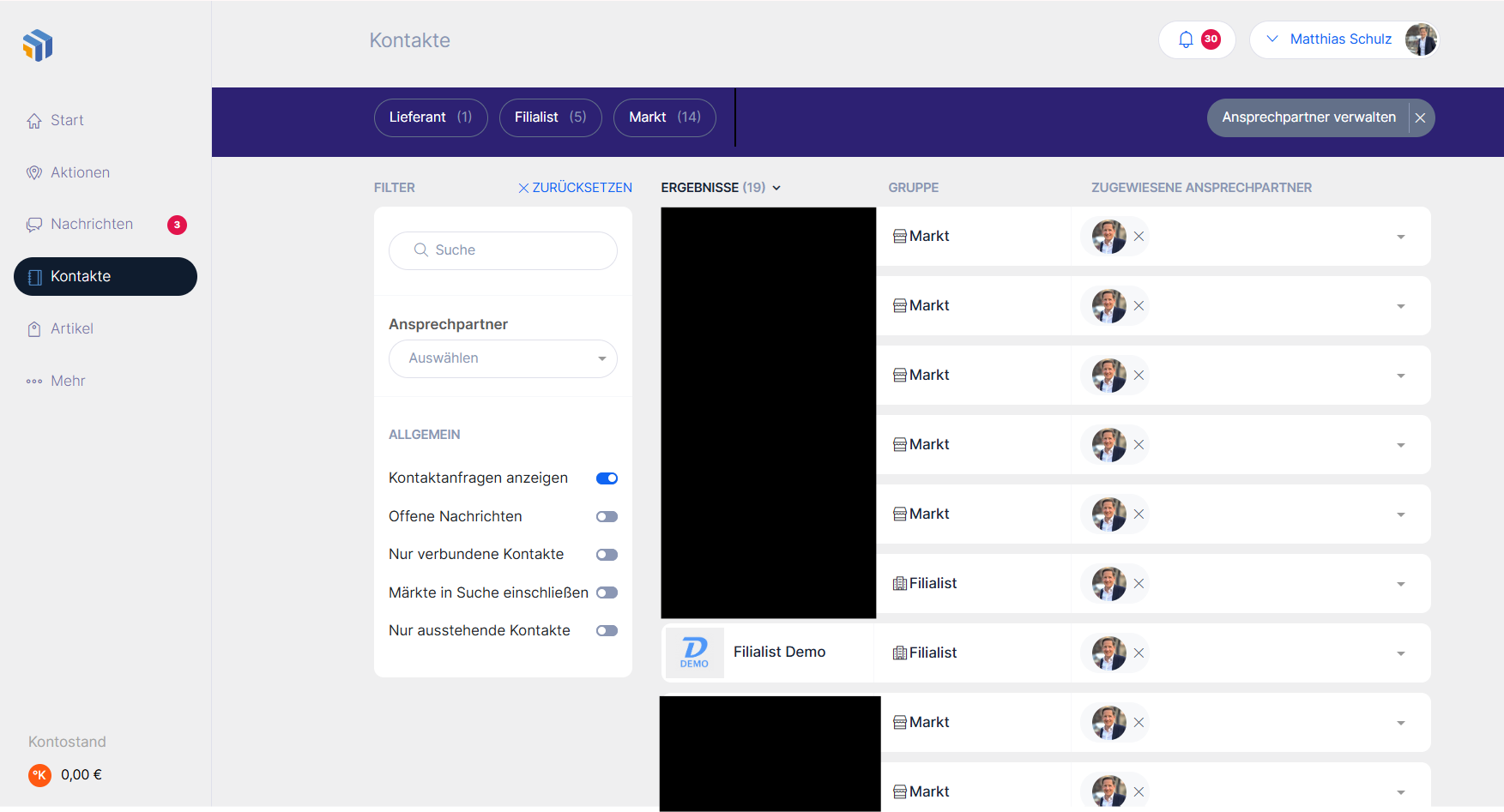The height and width of the screenshot is (812, 1504).
Task: Disable the Kontaktanfragen anzeigen toggle
Action: (607, 478)
